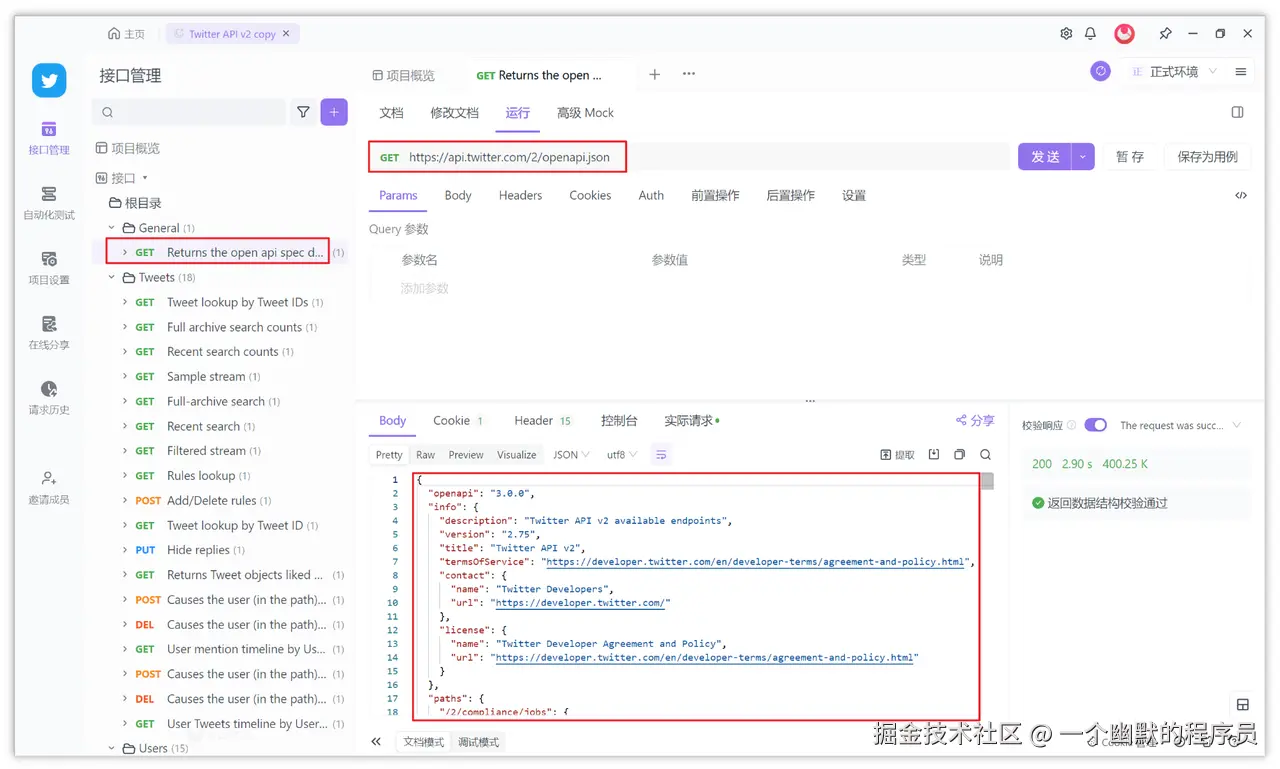Open the Cookies request tab
The width and height of the screenshot is (1280, 769).
(591, 195)
